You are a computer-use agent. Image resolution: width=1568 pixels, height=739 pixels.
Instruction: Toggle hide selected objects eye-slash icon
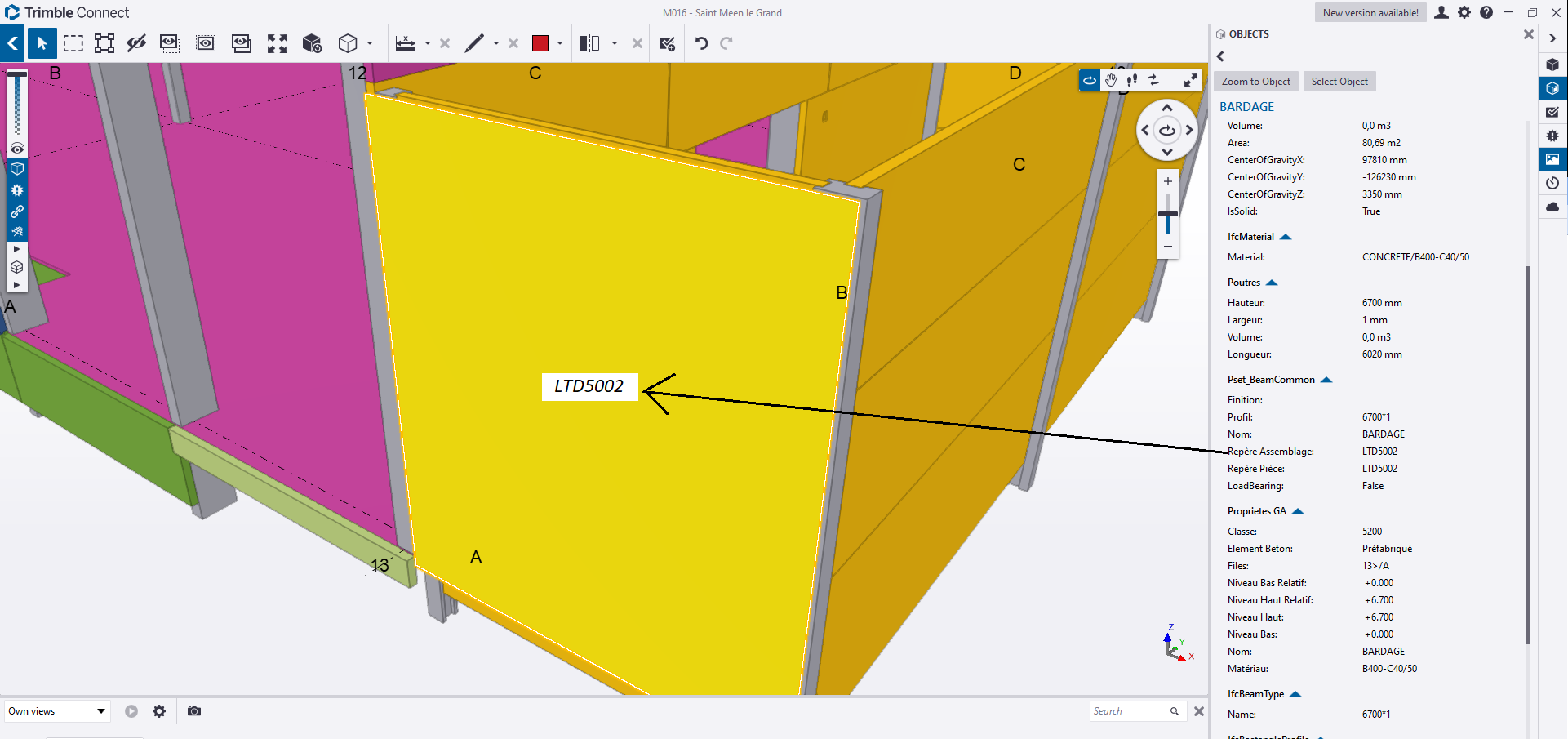(x=136, y=43)
